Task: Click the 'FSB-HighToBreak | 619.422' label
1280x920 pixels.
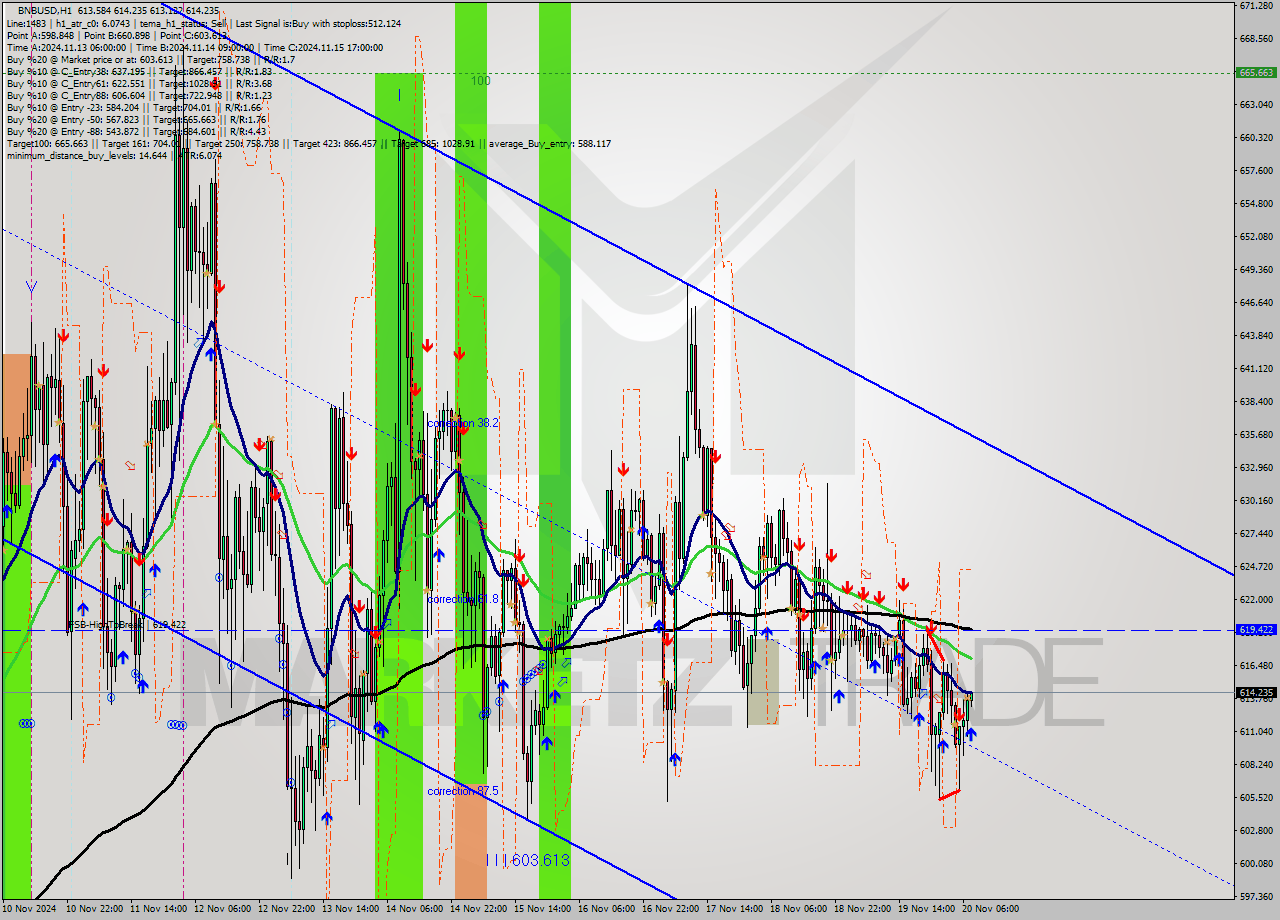Action: pyautogui.click(x=127, y=624)
